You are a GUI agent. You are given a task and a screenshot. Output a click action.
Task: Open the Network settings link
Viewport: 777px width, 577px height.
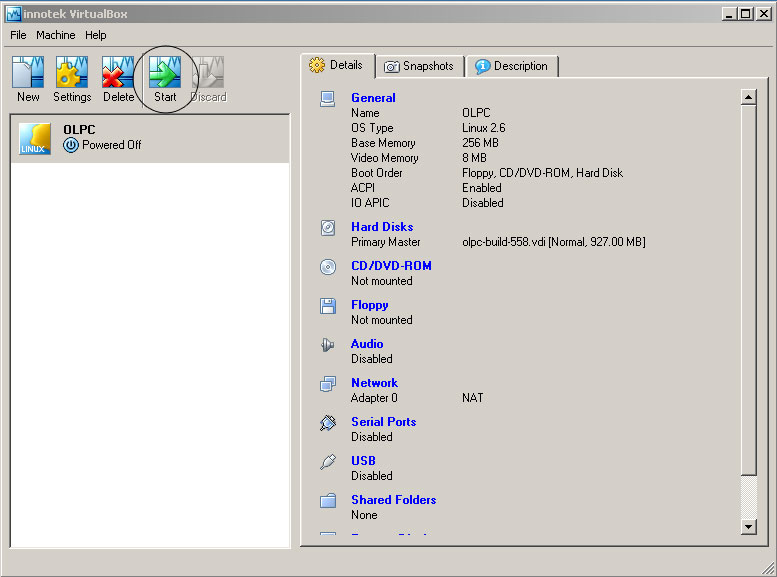[375, 383]
